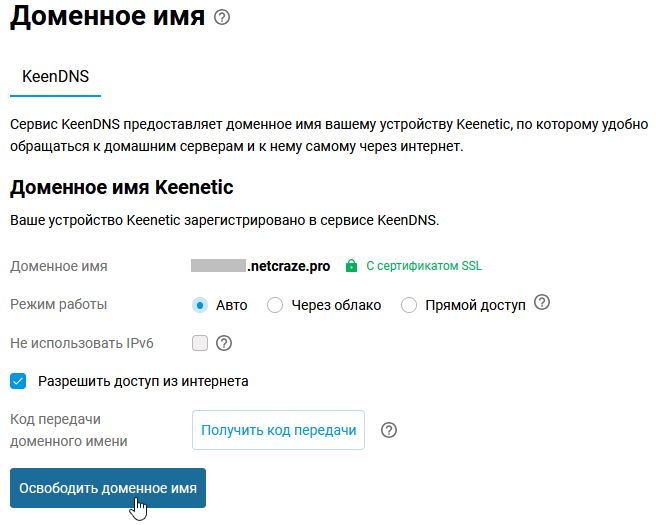
Task: Open help icon next to Прямой доступ
Action: pyautogui.click(x=543, y=303)
